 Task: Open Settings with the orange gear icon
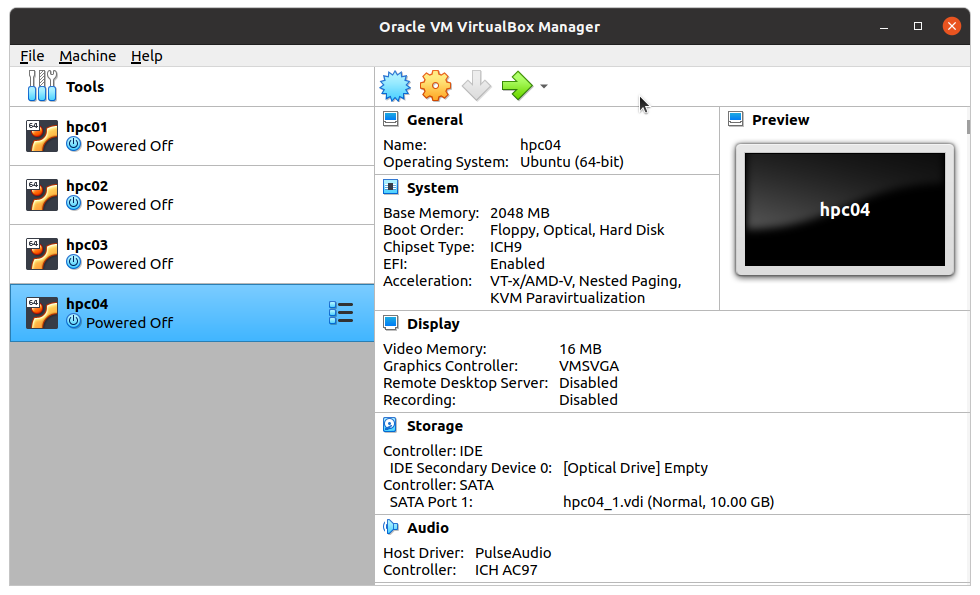(x=435, y=86)
